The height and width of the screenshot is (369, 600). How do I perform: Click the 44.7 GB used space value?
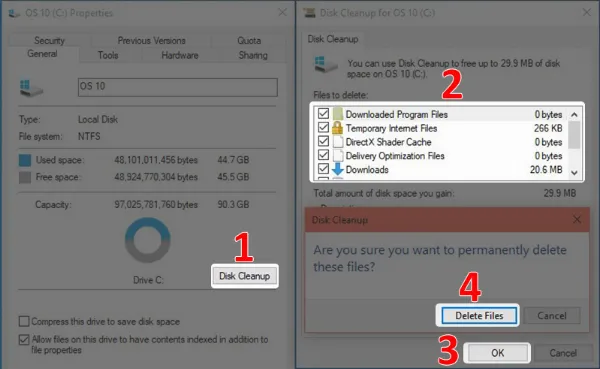[233, 160]
